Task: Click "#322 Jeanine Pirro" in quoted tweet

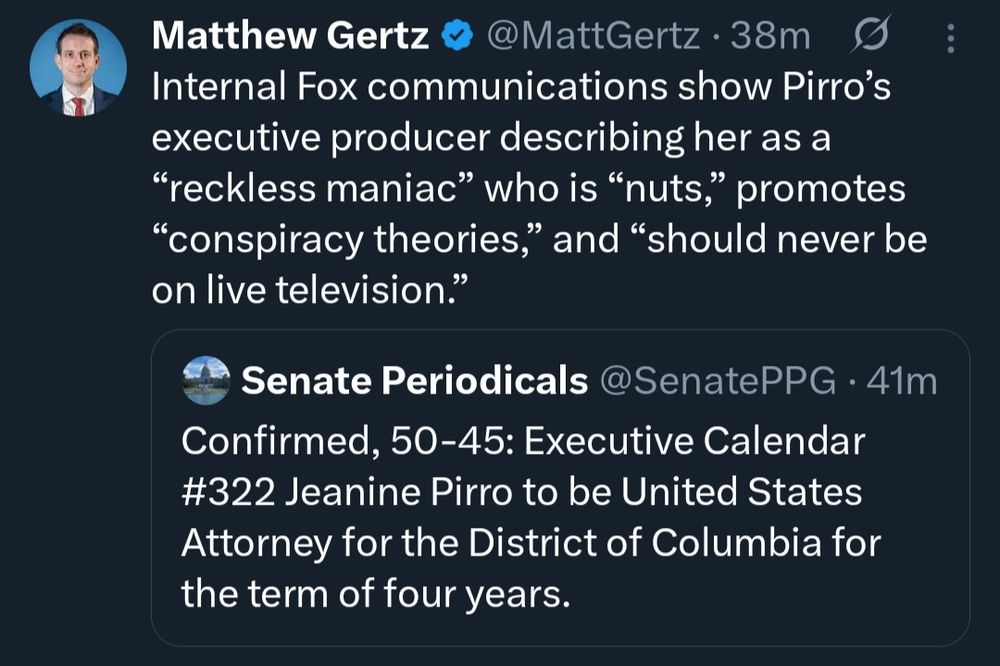Action: (x=347, y=492)
